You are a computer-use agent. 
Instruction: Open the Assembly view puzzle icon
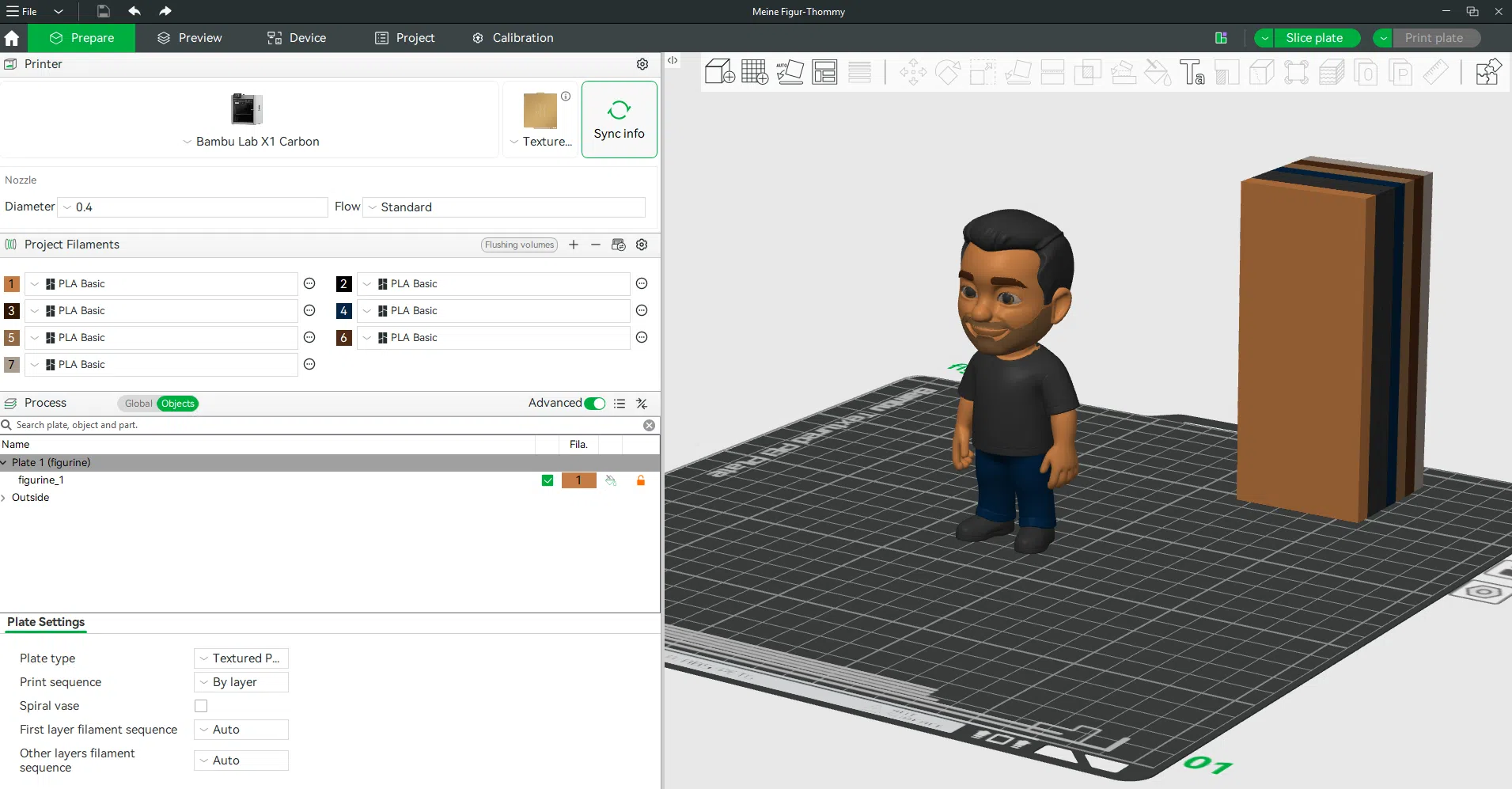click(1488, 72)
